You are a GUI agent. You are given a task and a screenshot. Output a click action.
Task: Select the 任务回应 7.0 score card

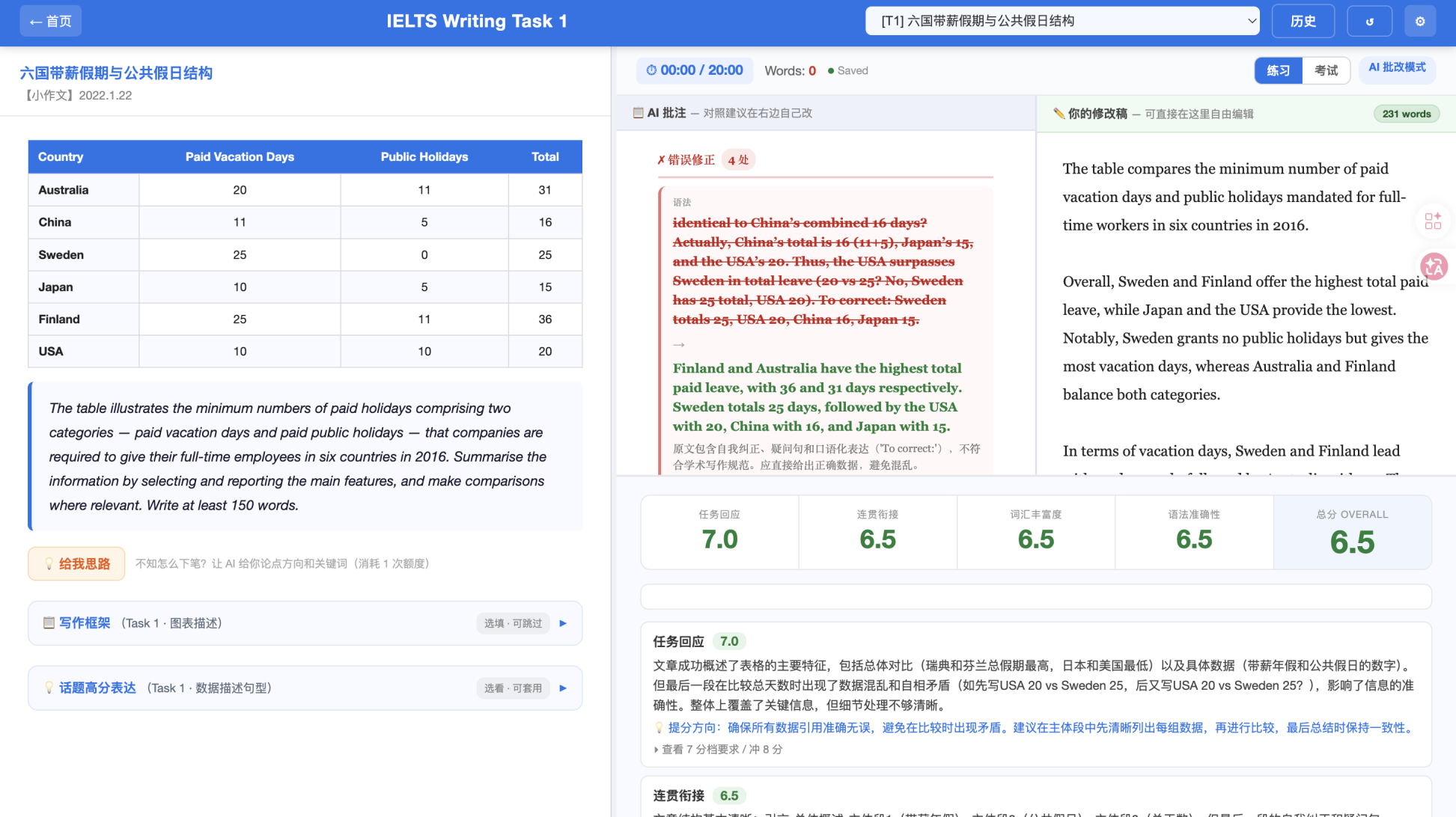click(719, 533)
